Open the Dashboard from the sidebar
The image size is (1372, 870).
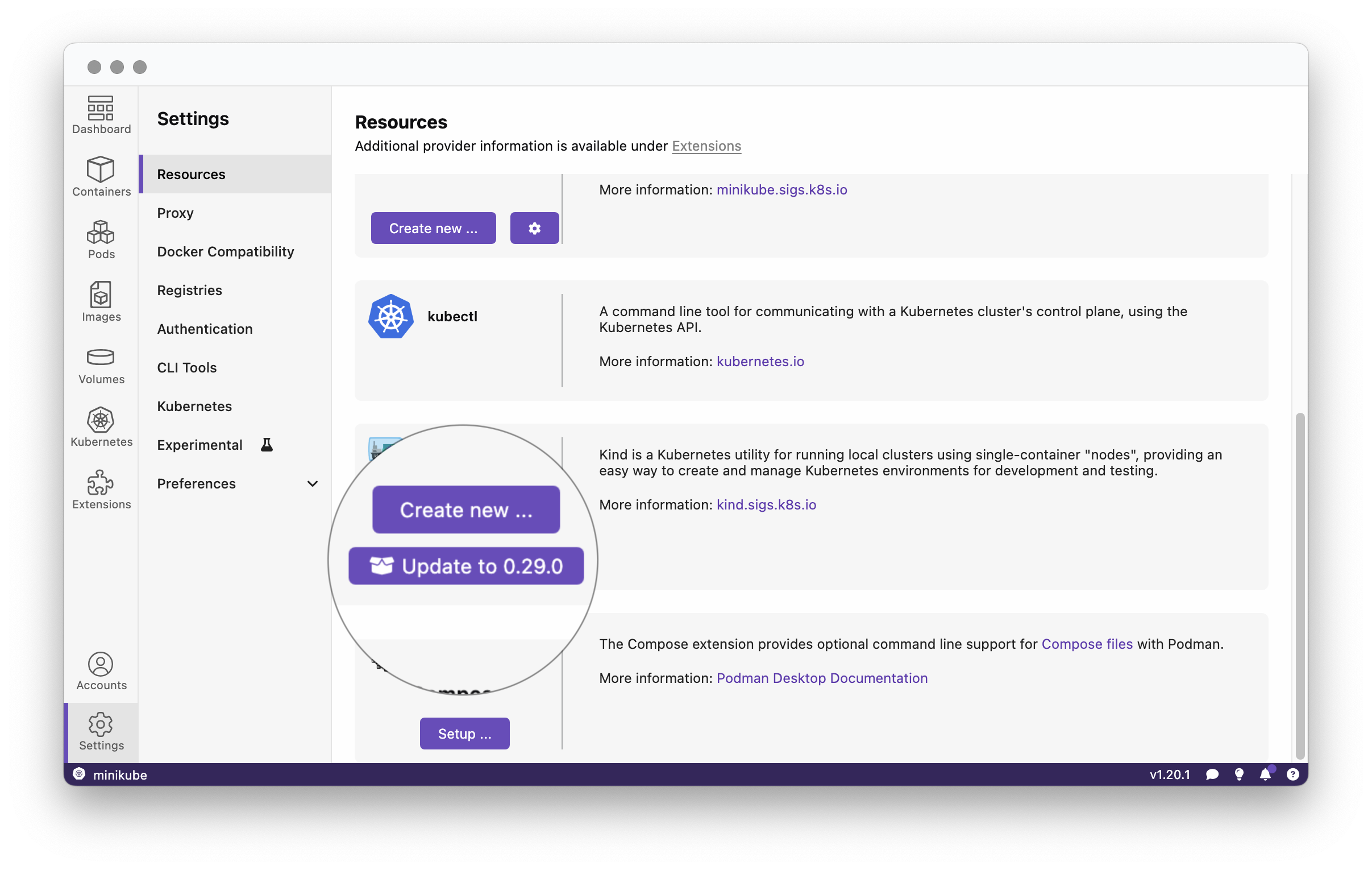click(x=100, y=114)
